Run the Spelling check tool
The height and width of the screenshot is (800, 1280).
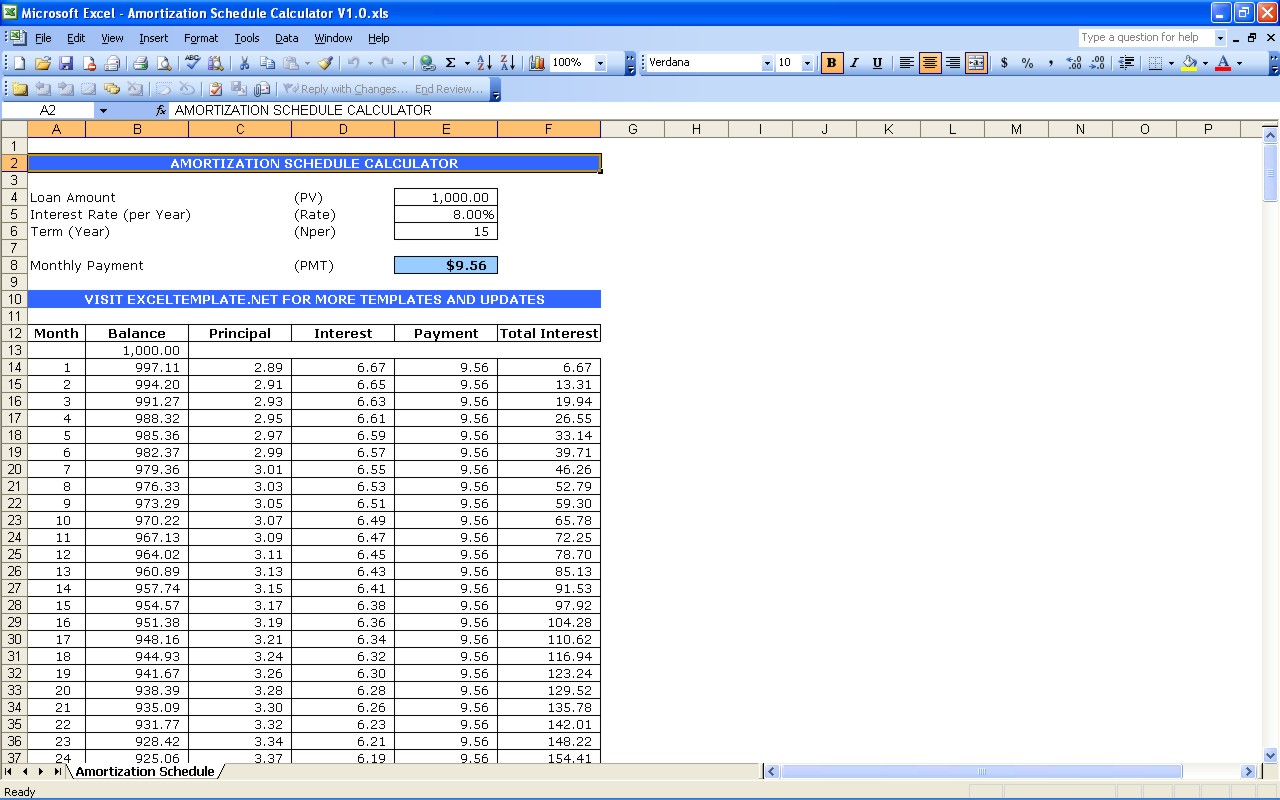coord(192,63)
